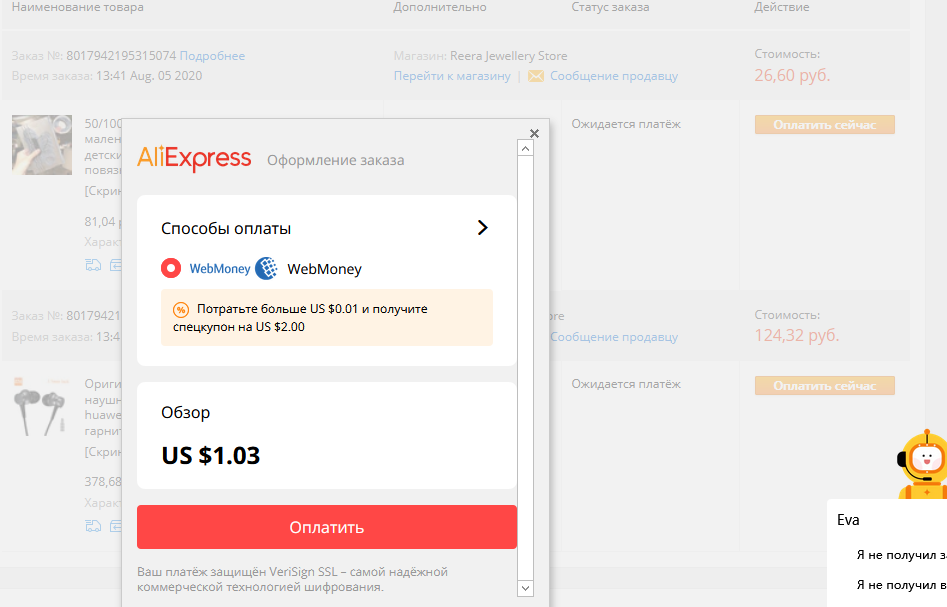Click the Наименование товара column header
This screenshot has height=607, width=947.
pyautogui.click(x=78, y=7)
